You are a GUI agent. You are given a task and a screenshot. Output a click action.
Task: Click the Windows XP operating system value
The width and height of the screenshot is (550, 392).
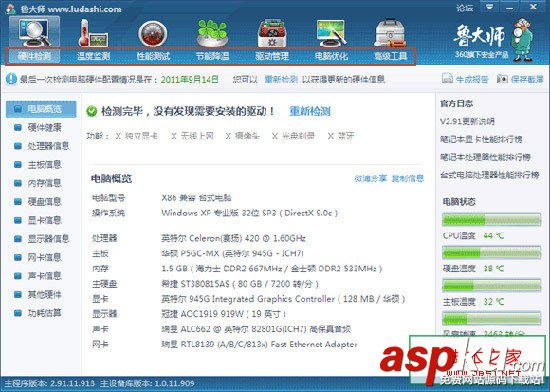pos(249,213)
